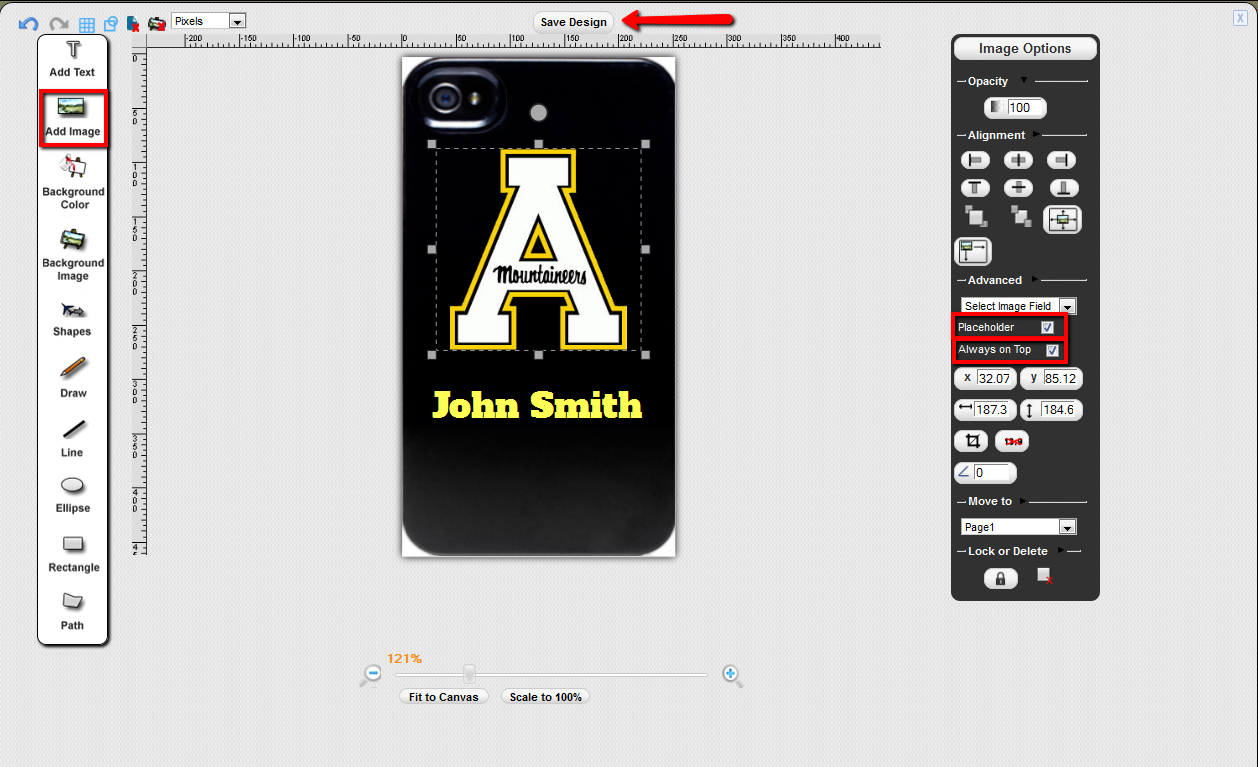Open the Background Color tool
Image resolution: width=1258 pixels, height=767 pixels.
click(73, 182)
